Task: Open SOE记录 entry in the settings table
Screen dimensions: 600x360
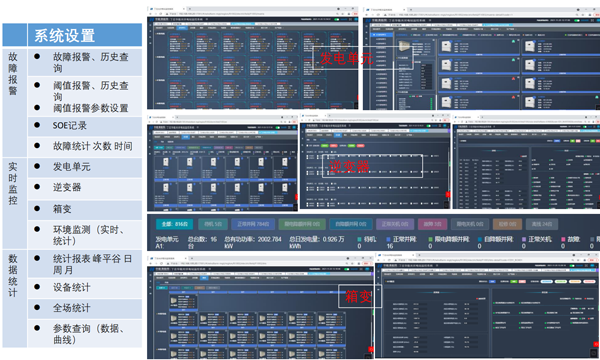Action: 70,125
